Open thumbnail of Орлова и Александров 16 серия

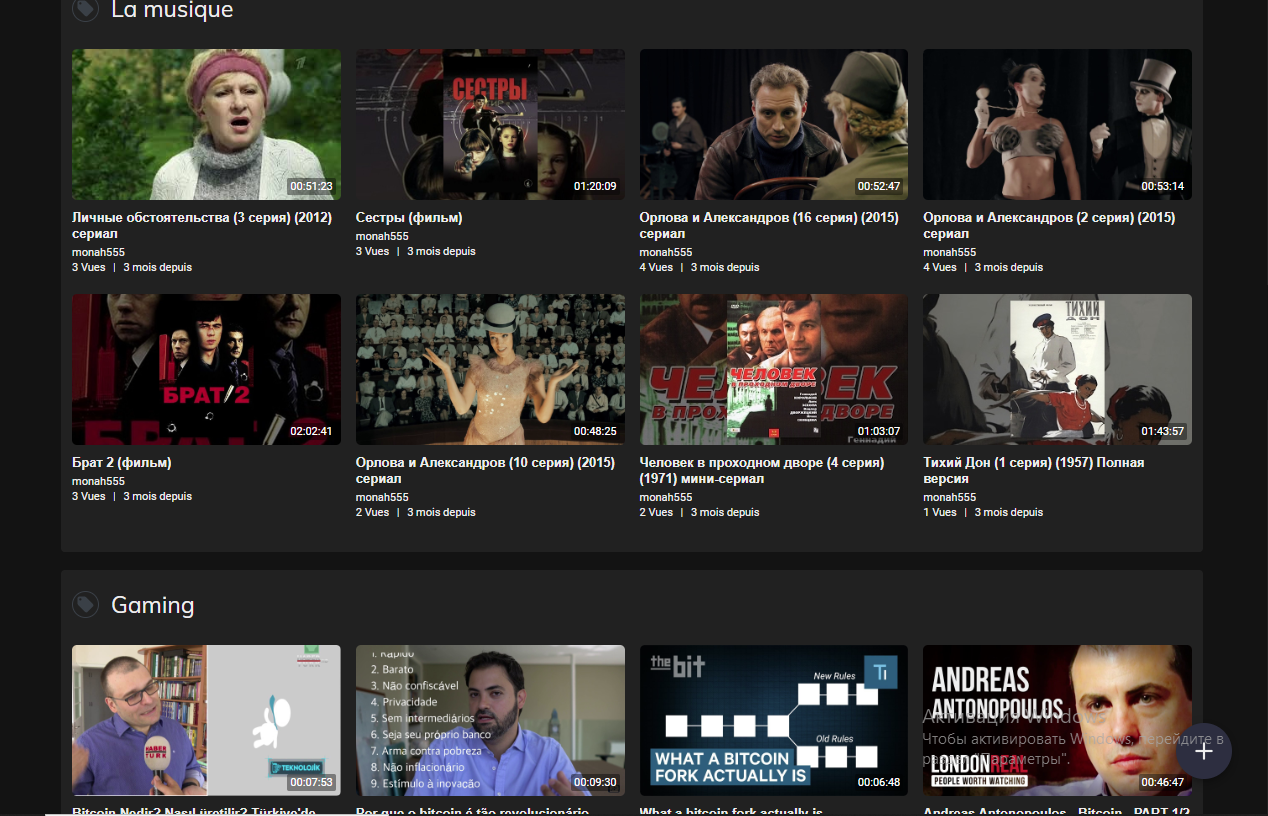(774, 125)
